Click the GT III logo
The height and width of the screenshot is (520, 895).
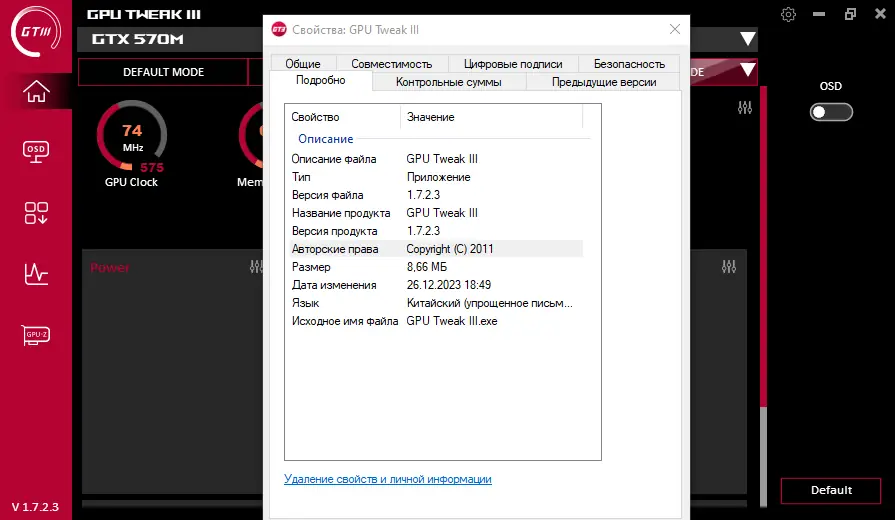(36, 31)
